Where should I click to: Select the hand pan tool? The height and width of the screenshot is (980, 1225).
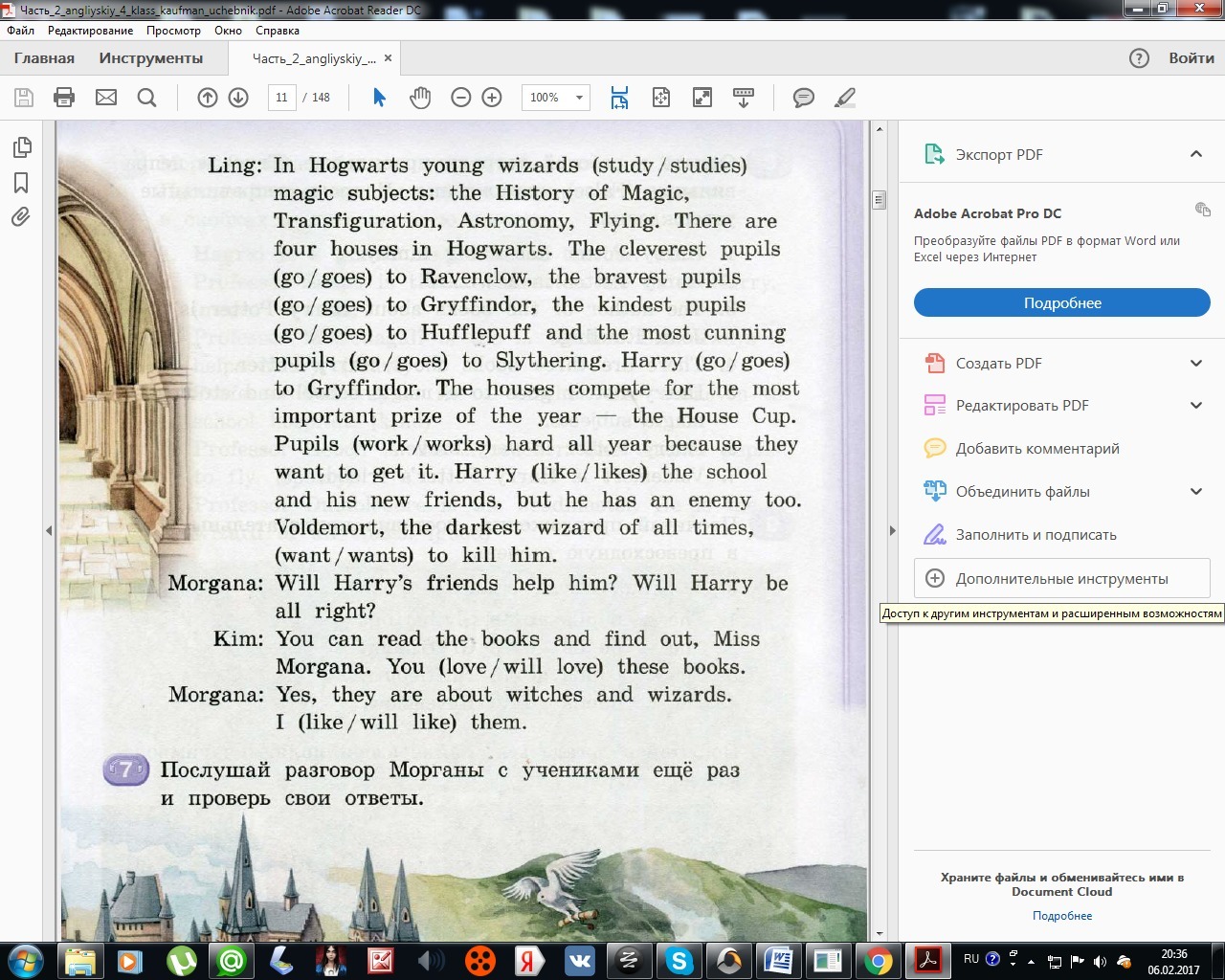coord(420,98)
